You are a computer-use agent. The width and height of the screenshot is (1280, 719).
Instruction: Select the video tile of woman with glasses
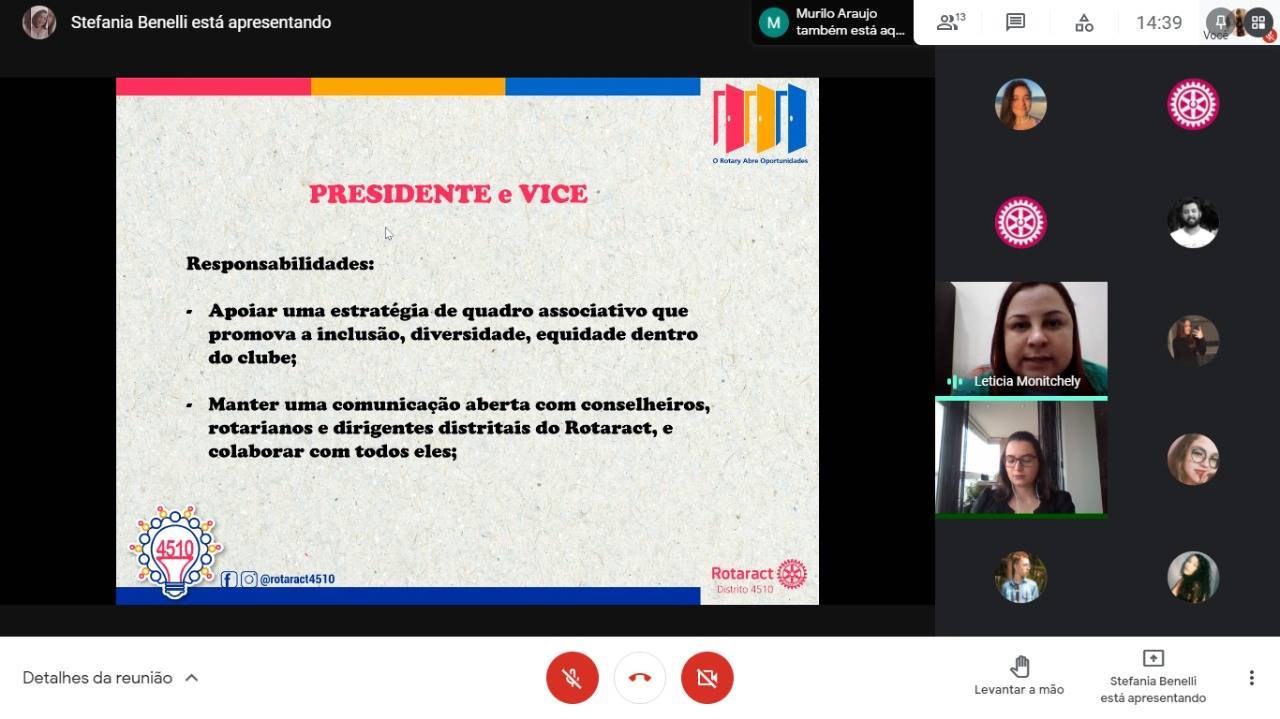(x=1021, y=457)
